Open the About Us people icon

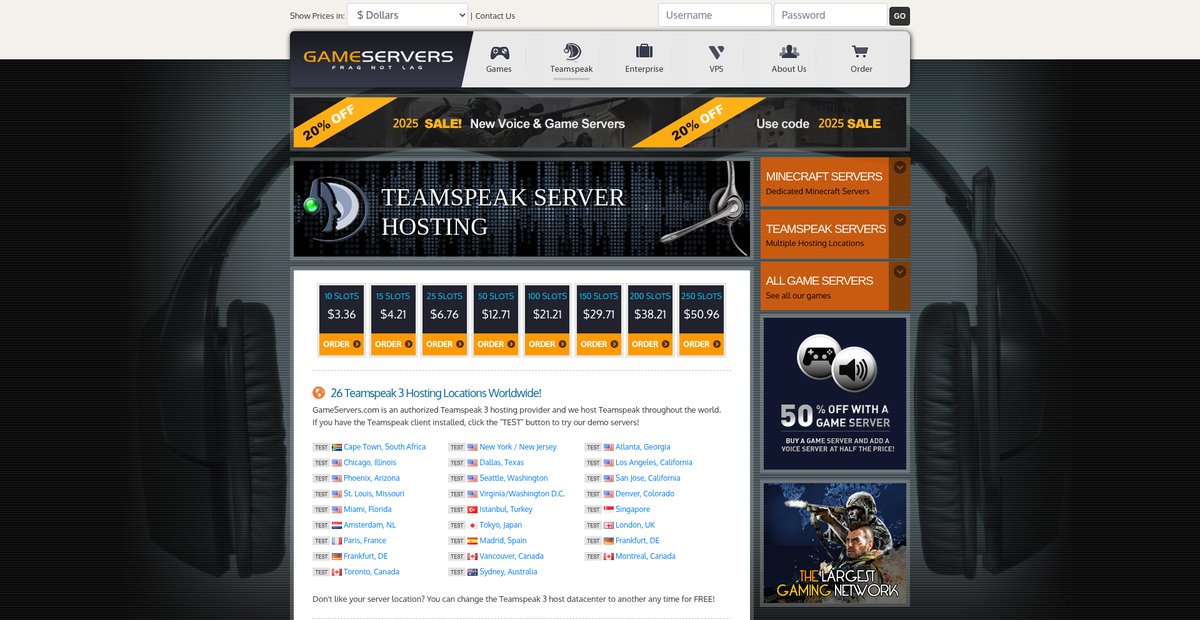(789, 52)
